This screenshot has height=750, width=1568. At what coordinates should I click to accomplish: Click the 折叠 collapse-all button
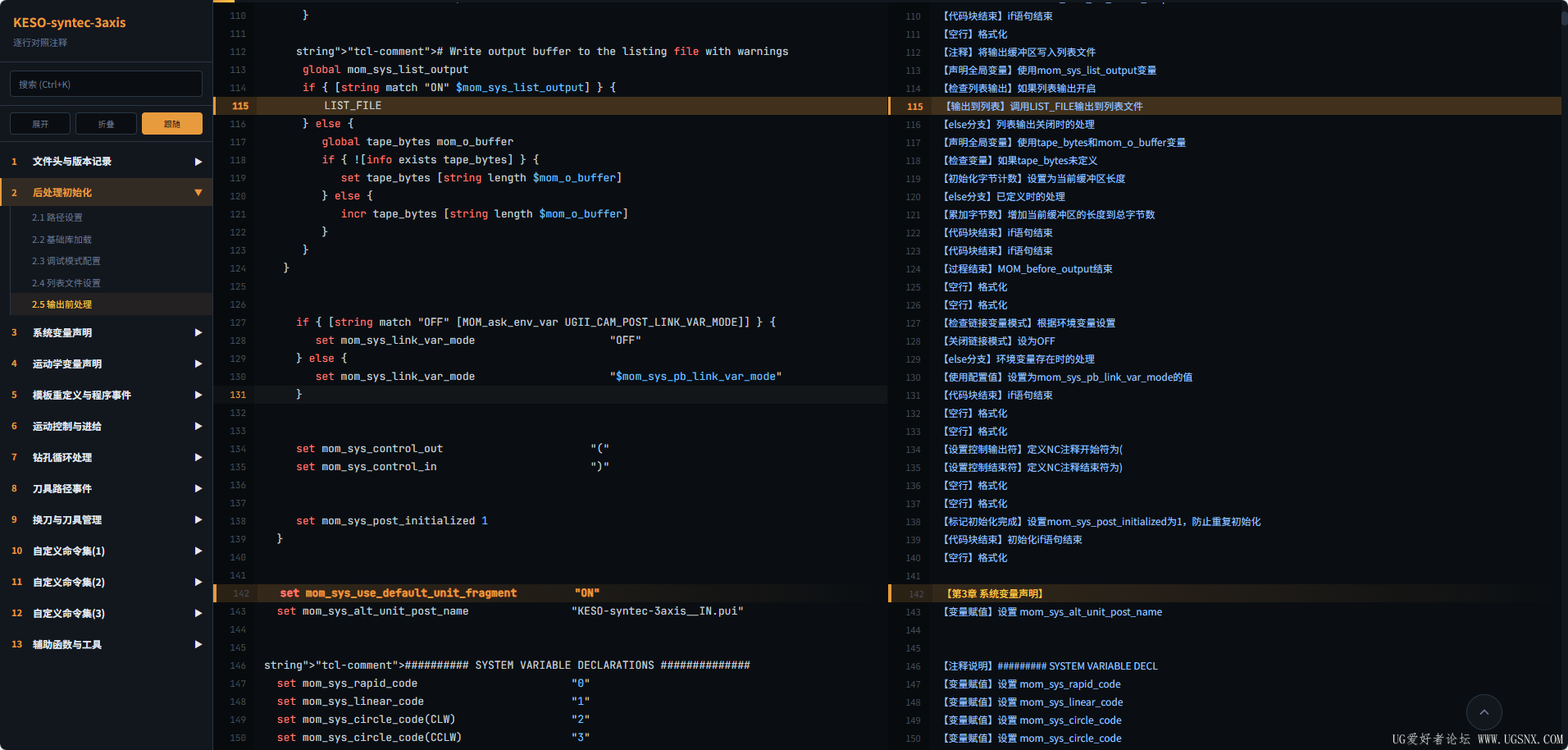[x=106, y=124]
